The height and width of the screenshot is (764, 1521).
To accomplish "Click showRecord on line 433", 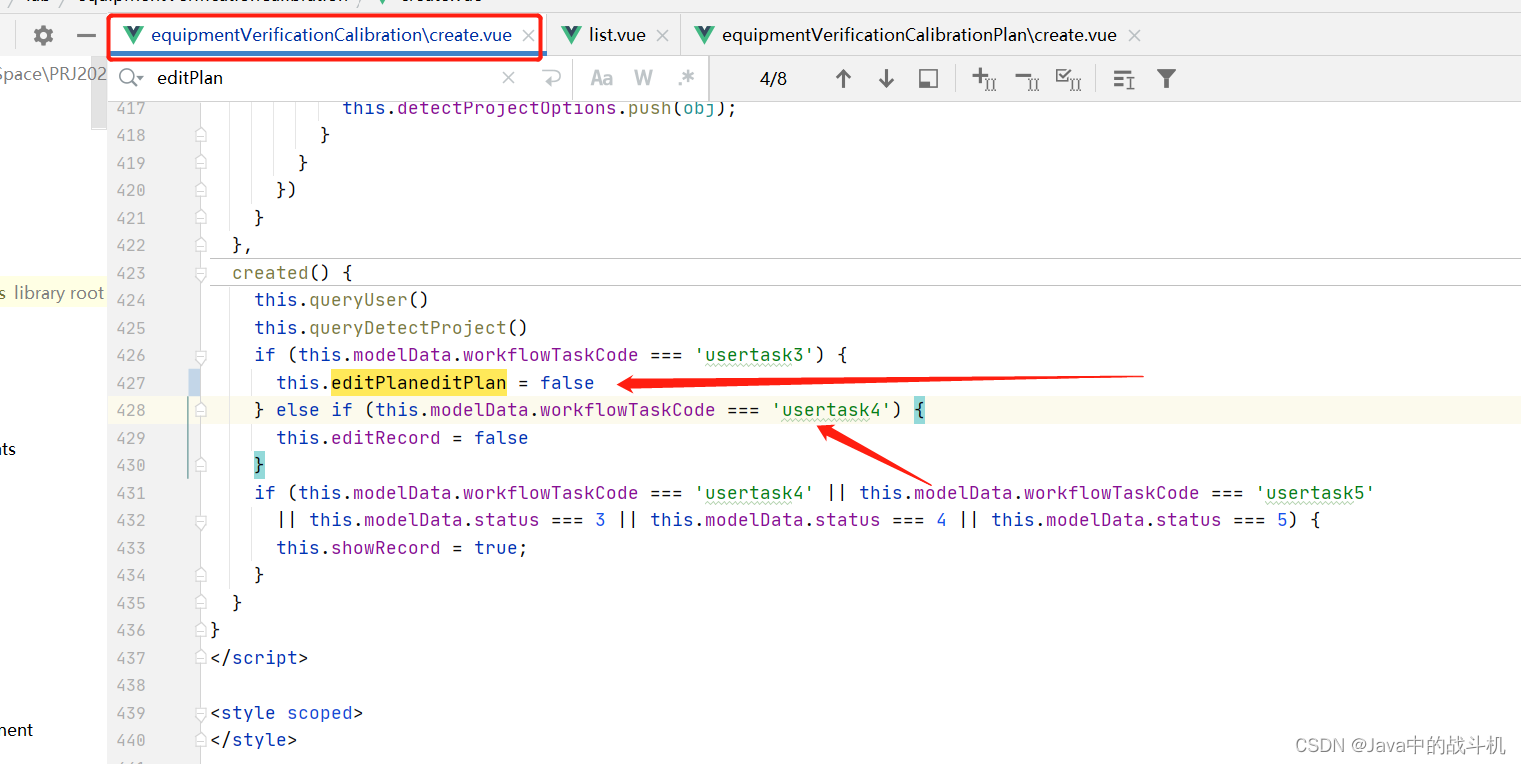I will click(385, 548).
